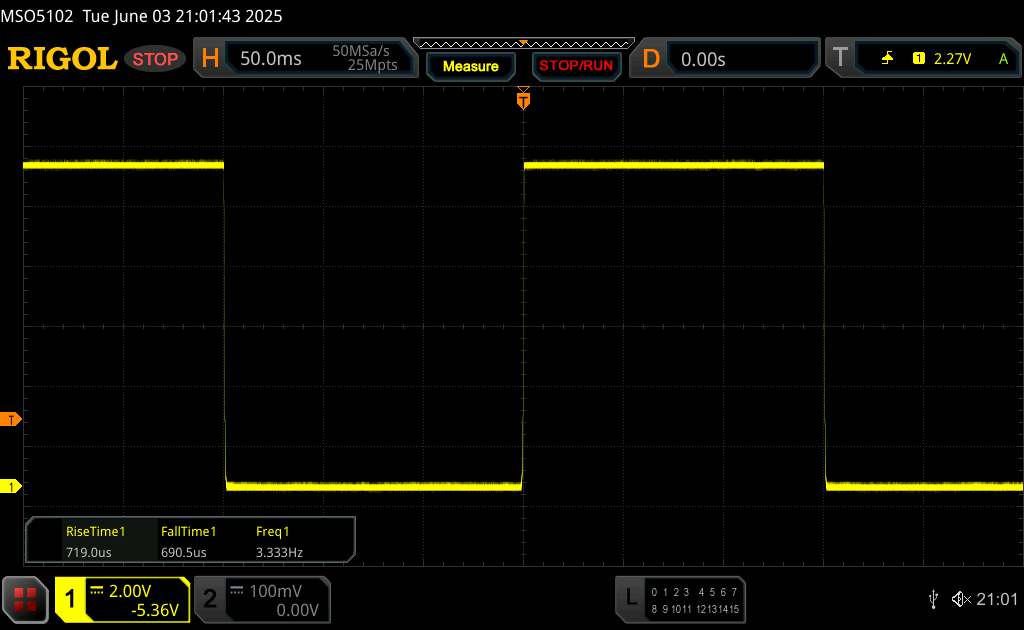This screenshot has height=630, width=1024.
Task: Click the trigger sweep mode A indicator
Action: pos(1003,59)
